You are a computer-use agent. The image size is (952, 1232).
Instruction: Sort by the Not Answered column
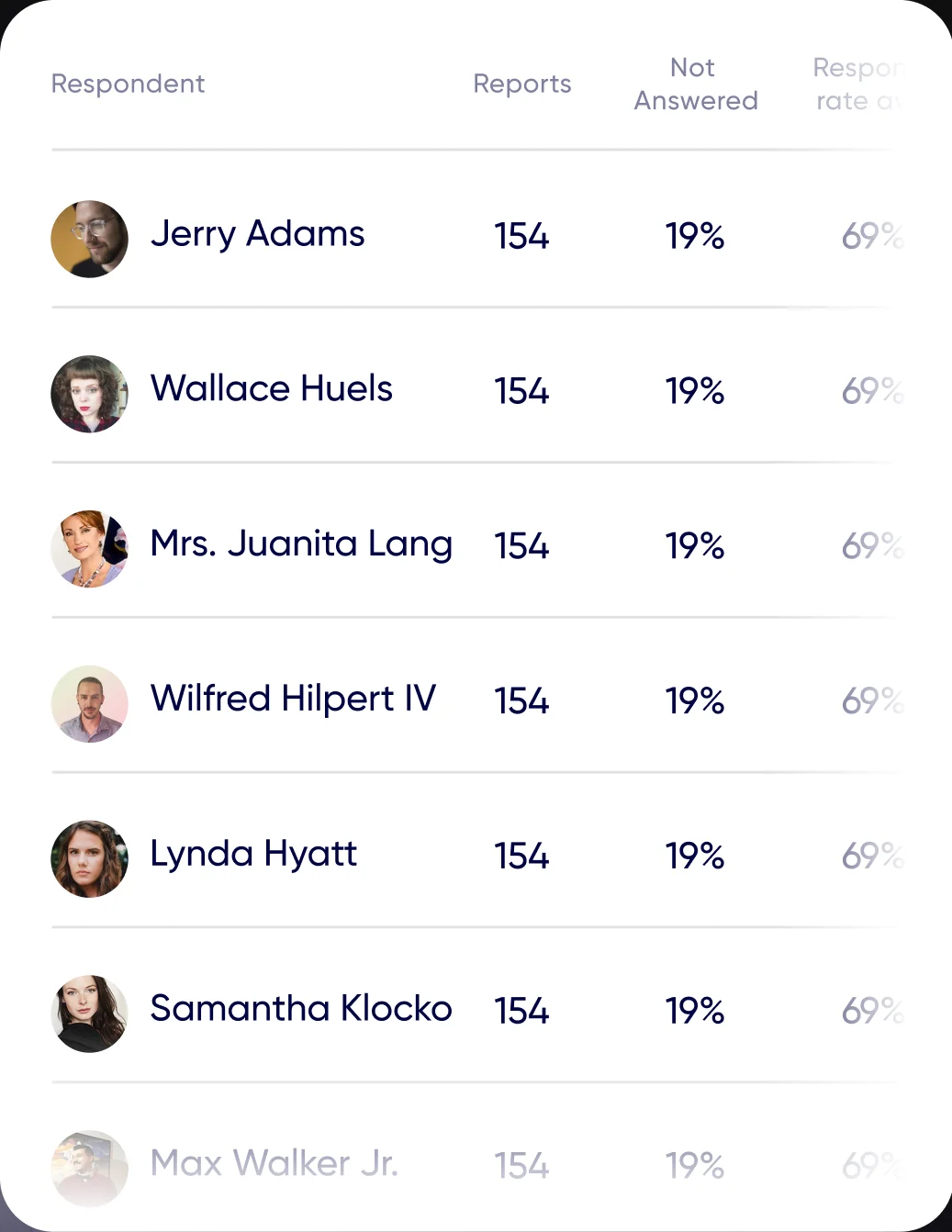point(695,84)
